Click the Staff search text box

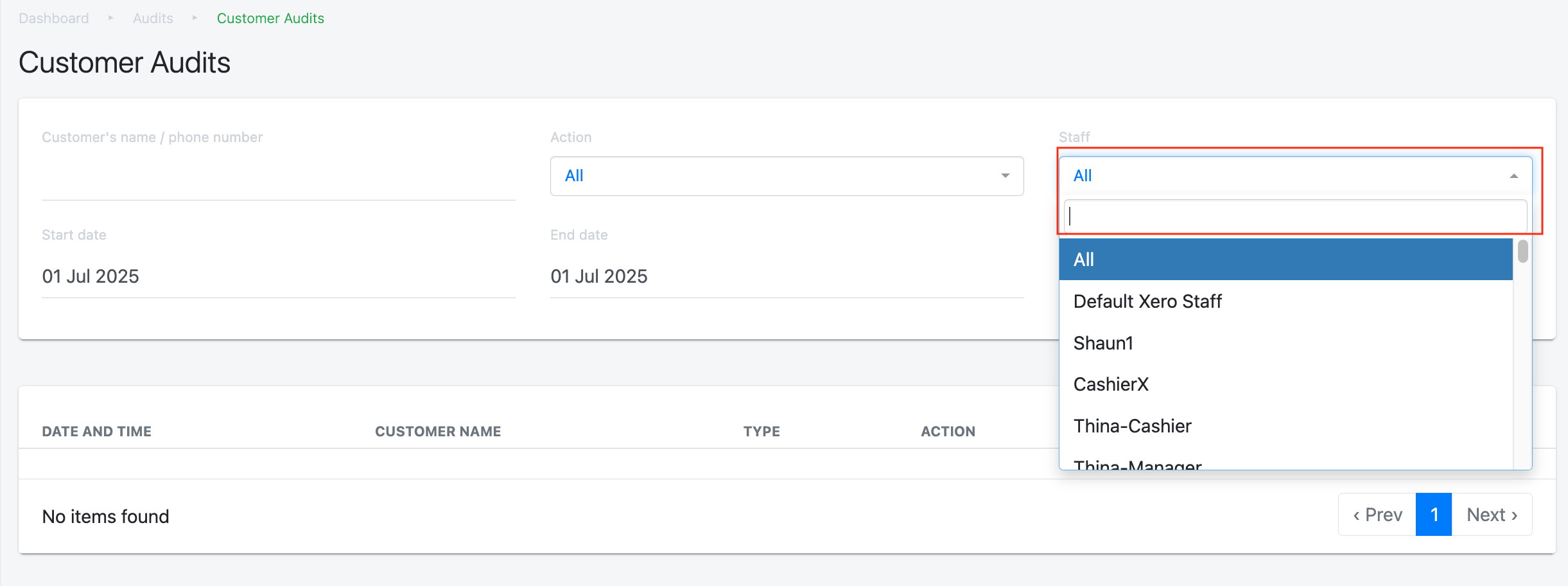(1294, 217)
